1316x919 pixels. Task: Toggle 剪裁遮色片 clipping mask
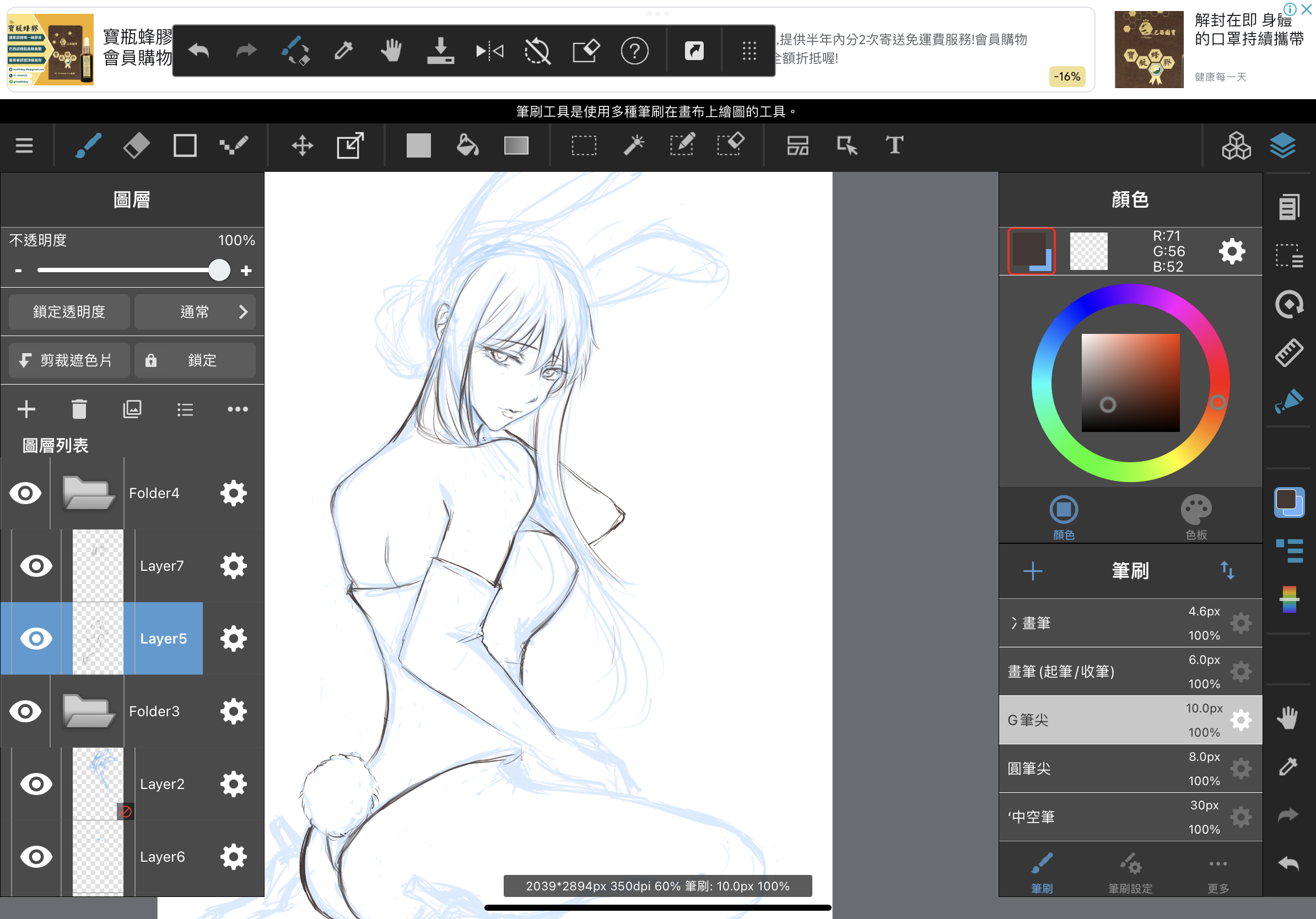69,360
